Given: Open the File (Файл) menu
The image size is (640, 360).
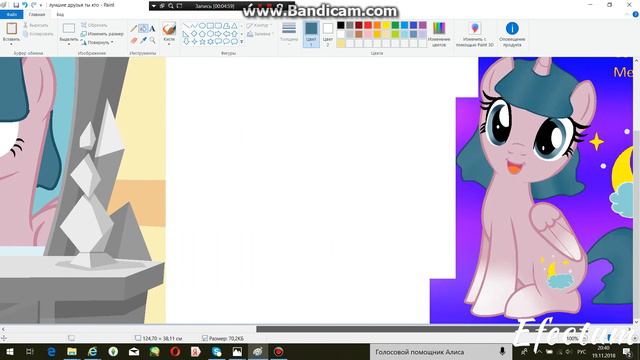Looking at the screenshot, I should pyautogui.click(x=11, y=14).
